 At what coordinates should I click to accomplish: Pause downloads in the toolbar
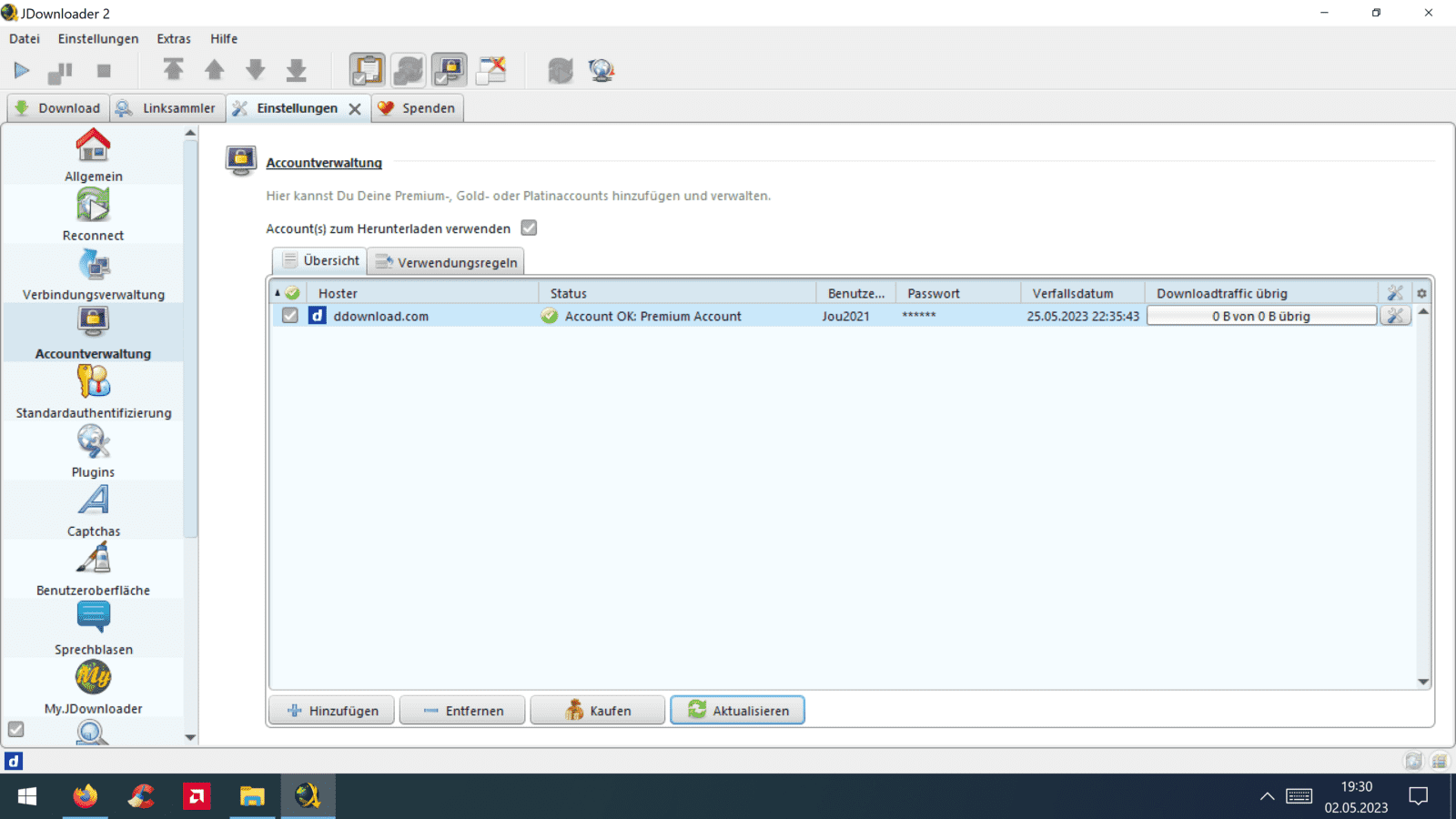[x=60, y=71]
